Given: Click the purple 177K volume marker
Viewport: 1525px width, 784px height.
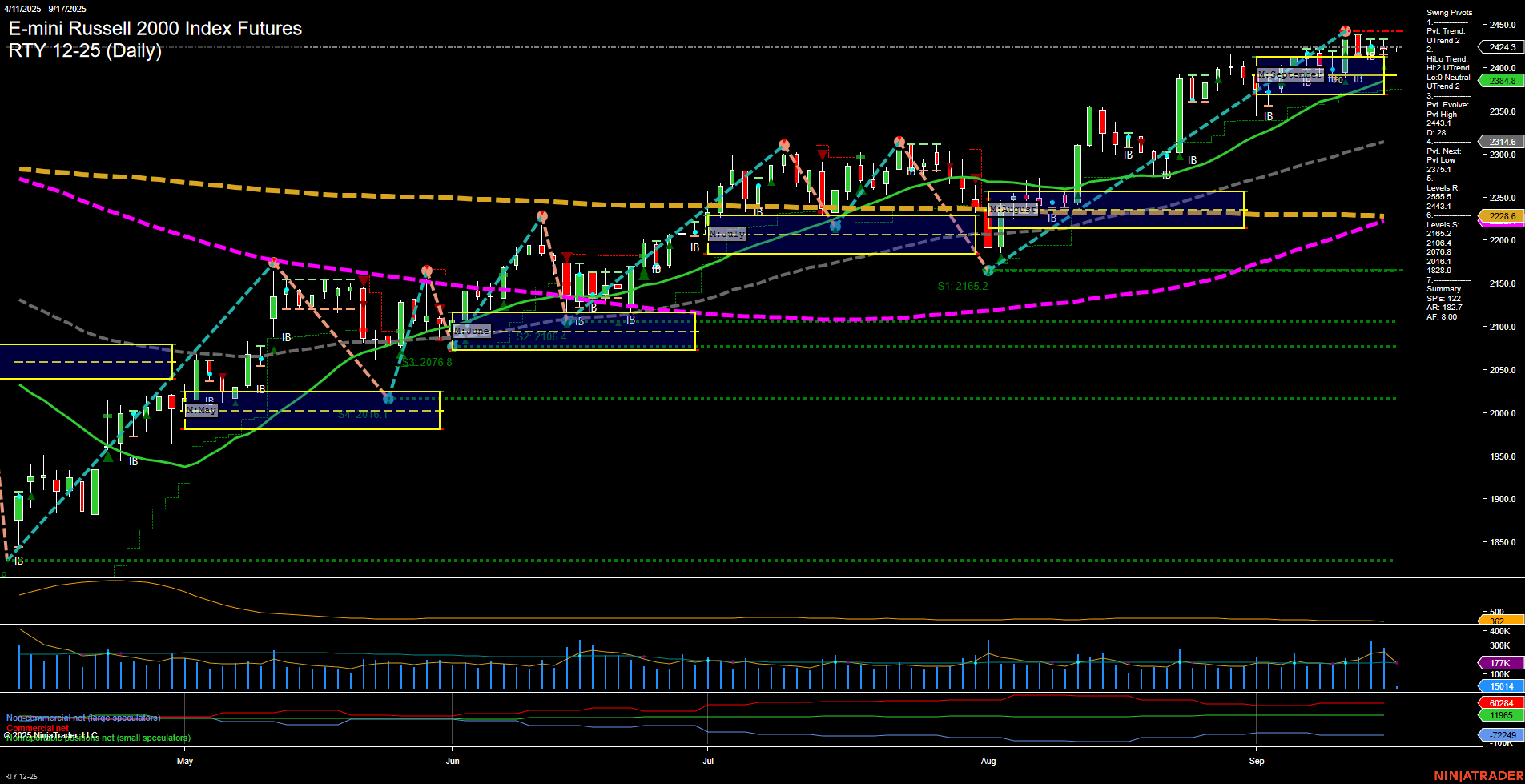Looking at the screenshot, I should (x=1499, y=663).
